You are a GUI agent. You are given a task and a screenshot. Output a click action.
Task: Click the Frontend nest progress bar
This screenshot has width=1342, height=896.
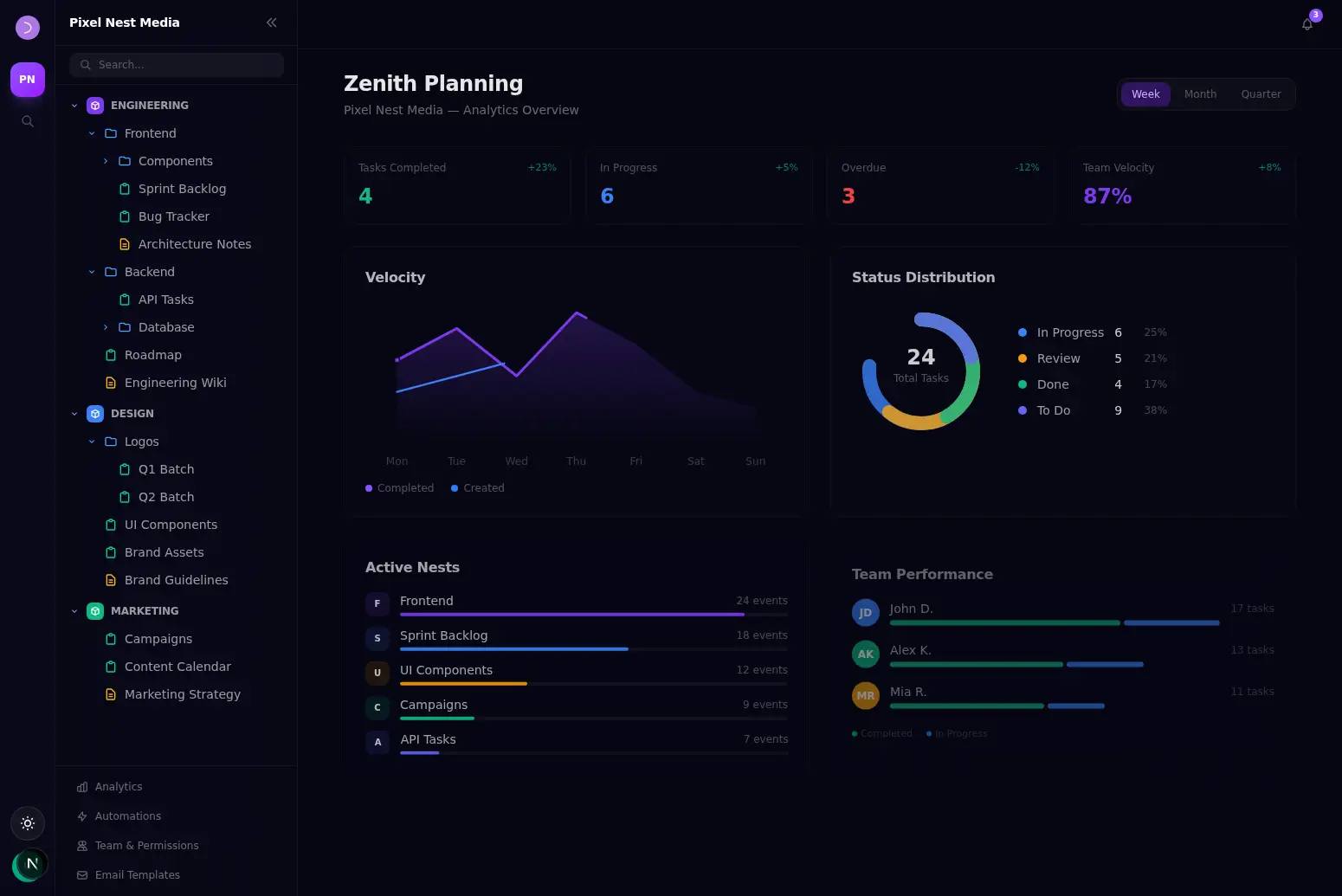coord(594,615)
